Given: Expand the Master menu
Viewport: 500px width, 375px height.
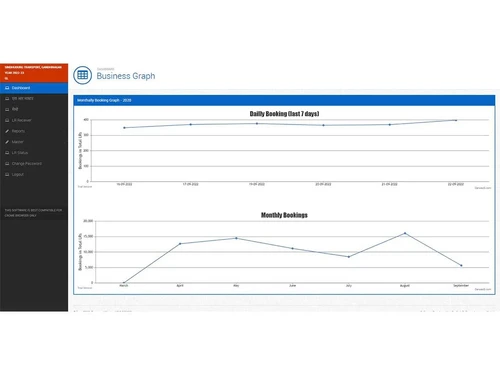Looking at the screenshot, I should click(x=34, y=142).
